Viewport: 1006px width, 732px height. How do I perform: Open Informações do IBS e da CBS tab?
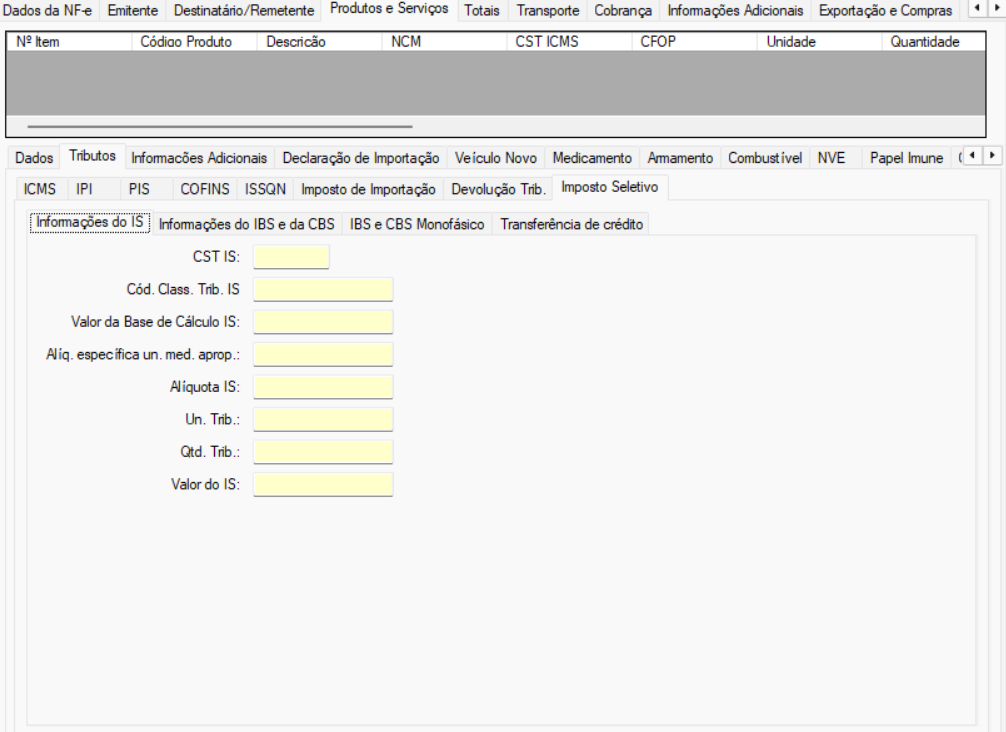coord(246,224)
